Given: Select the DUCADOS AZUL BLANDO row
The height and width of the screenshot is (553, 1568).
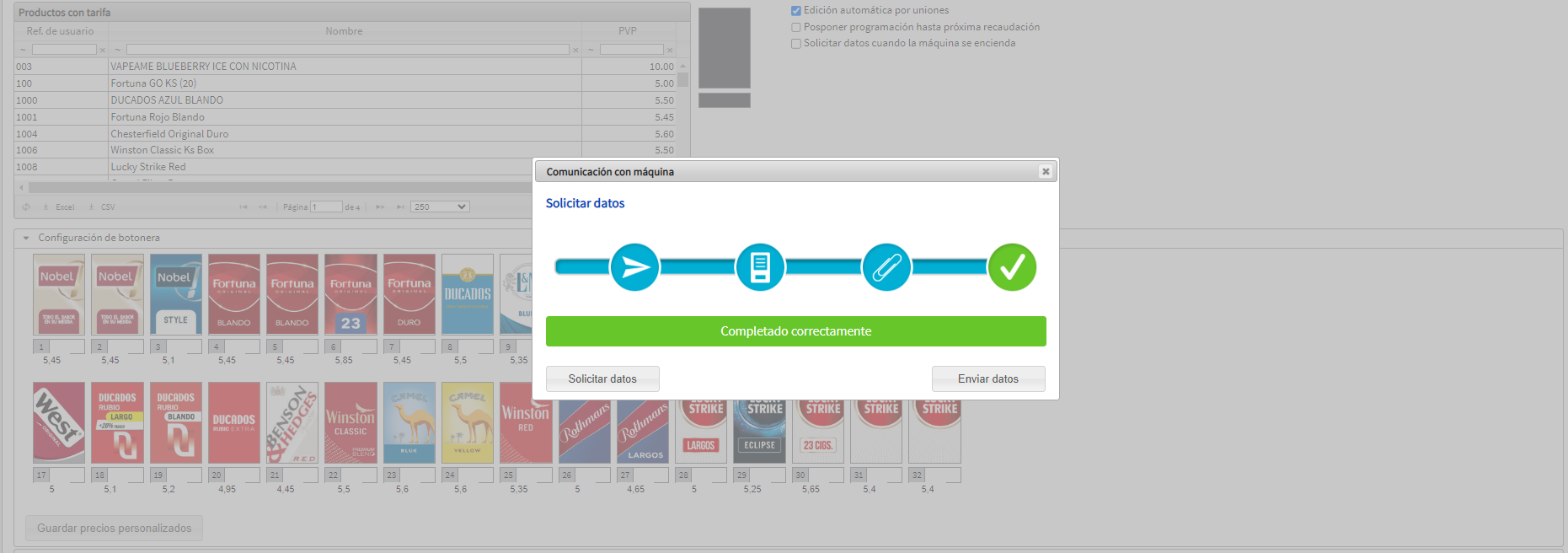Looking at the screenshot, I should [345, 100].
